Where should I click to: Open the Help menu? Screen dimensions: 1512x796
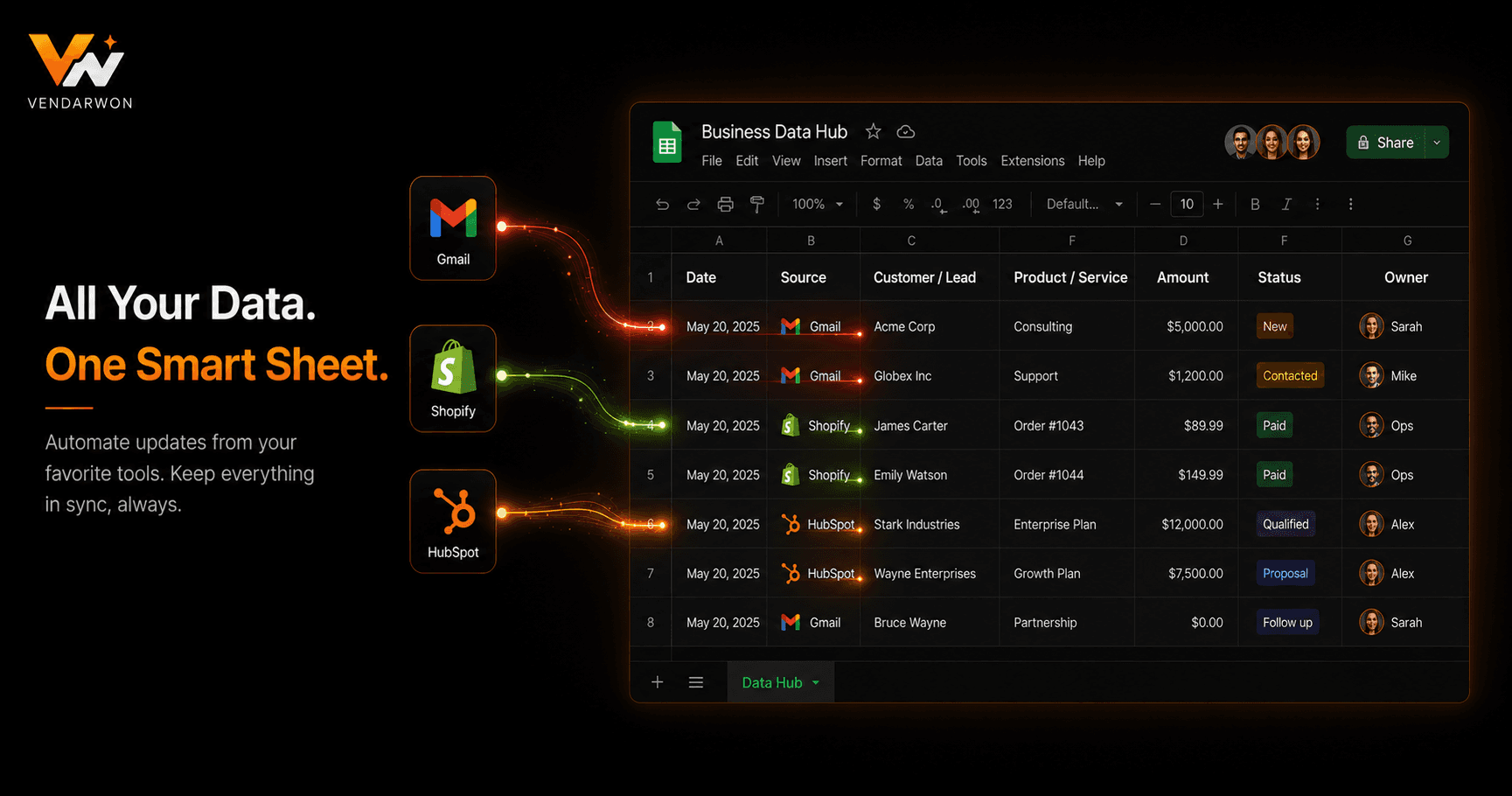[1091, 161]
